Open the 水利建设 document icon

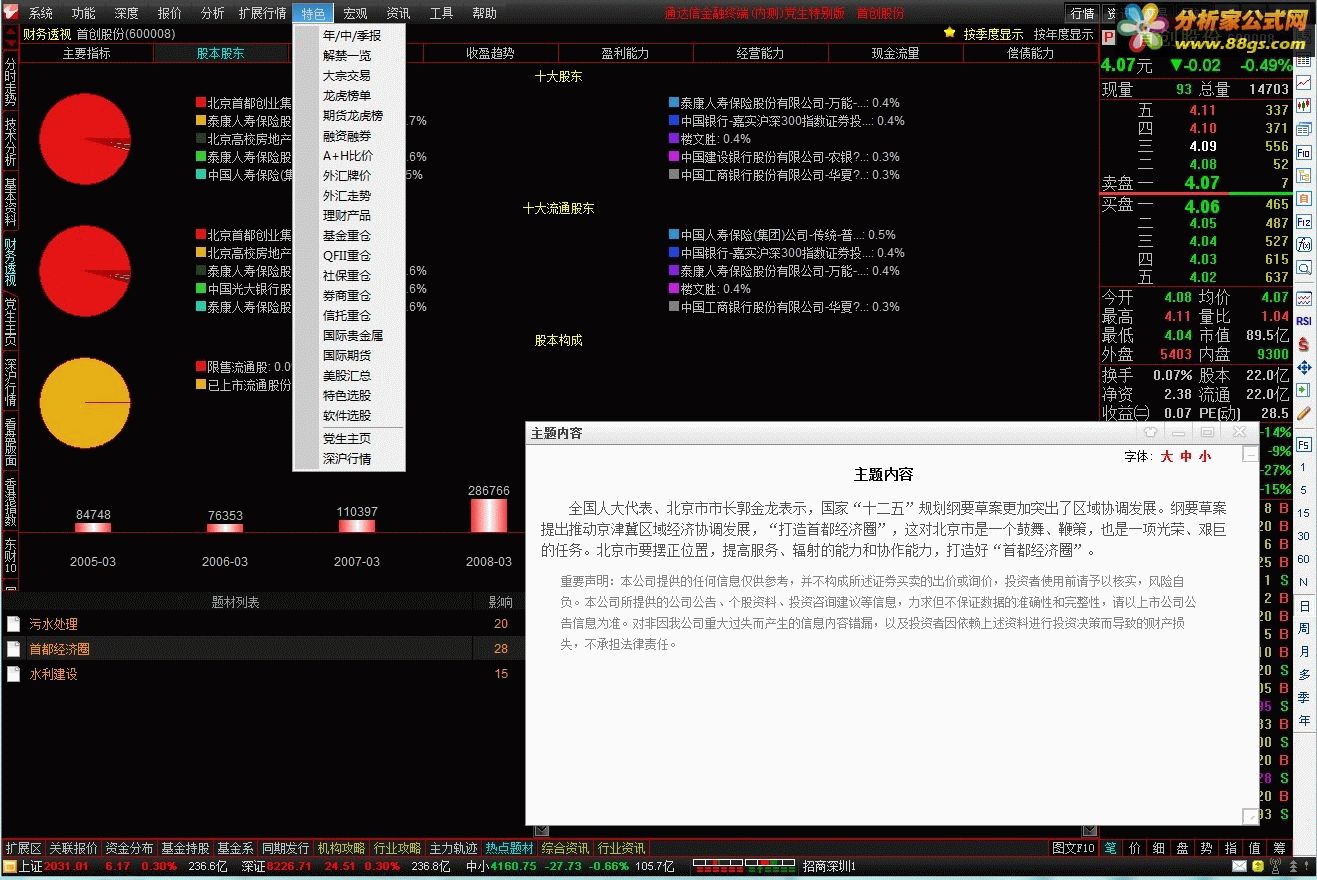click(x=13, y=674)
